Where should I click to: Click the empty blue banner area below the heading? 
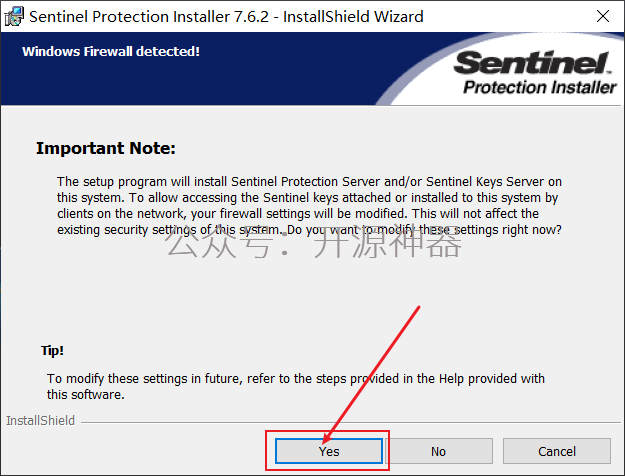coord(200,85)
